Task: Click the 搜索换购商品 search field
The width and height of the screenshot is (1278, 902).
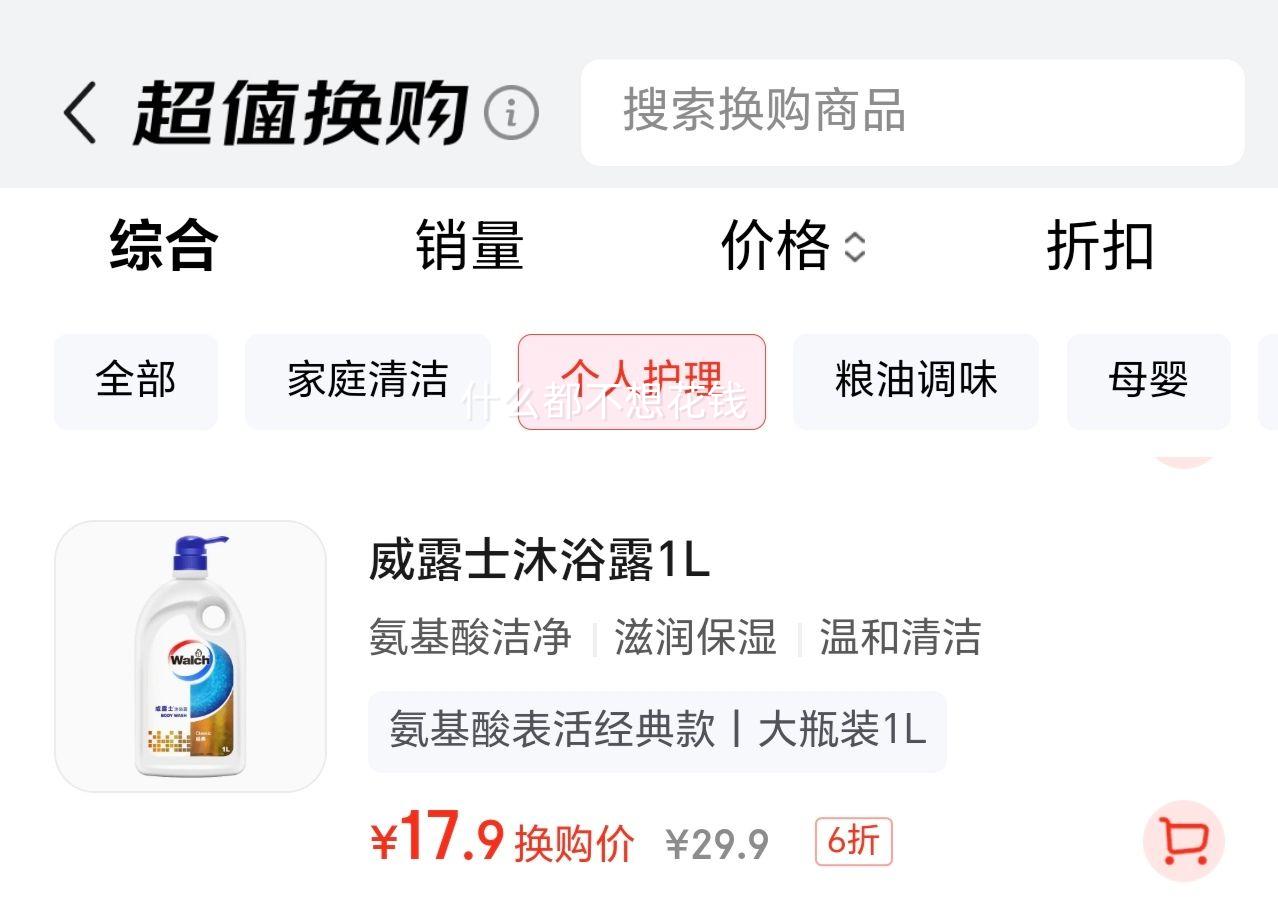Action: [912, 112]
